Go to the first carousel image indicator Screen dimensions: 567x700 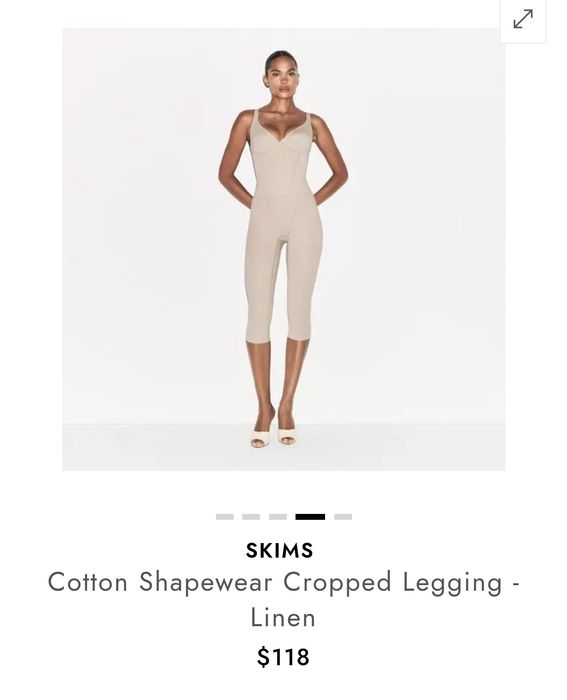225,517
